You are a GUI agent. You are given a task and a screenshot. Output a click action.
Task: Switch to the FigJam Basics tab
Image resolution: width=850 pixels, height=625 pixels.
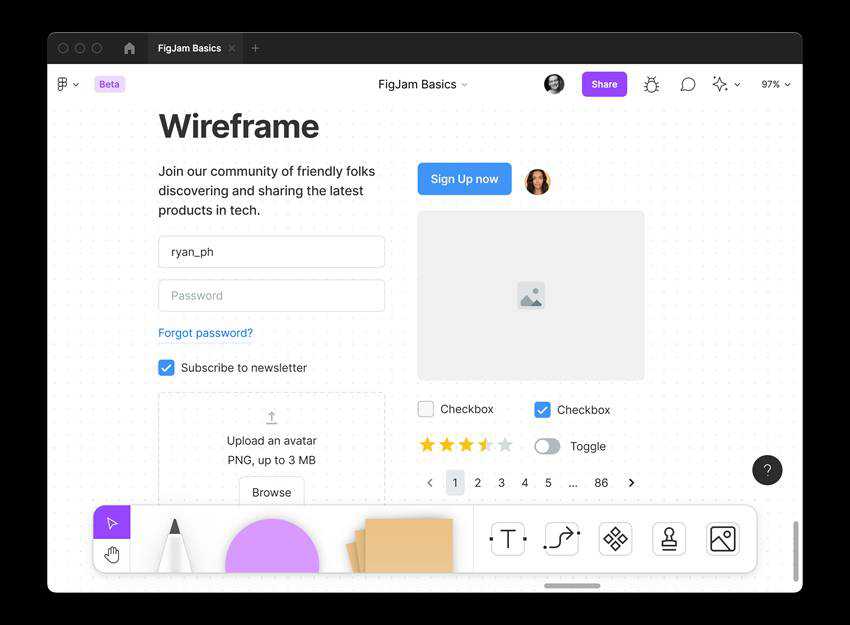[x=189, y=48]
